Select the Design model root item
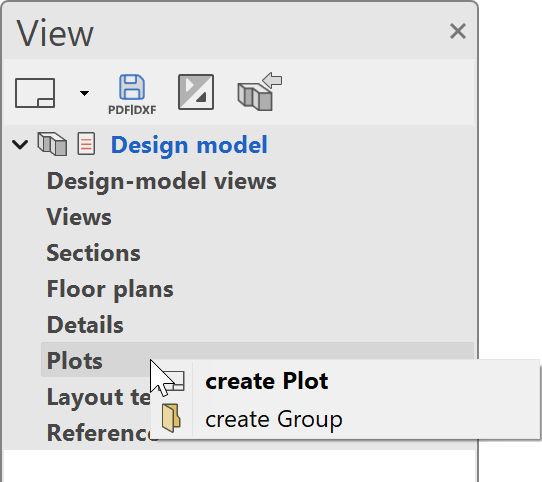542x482 pixels. pyautogui.click(x=189, y=145)
